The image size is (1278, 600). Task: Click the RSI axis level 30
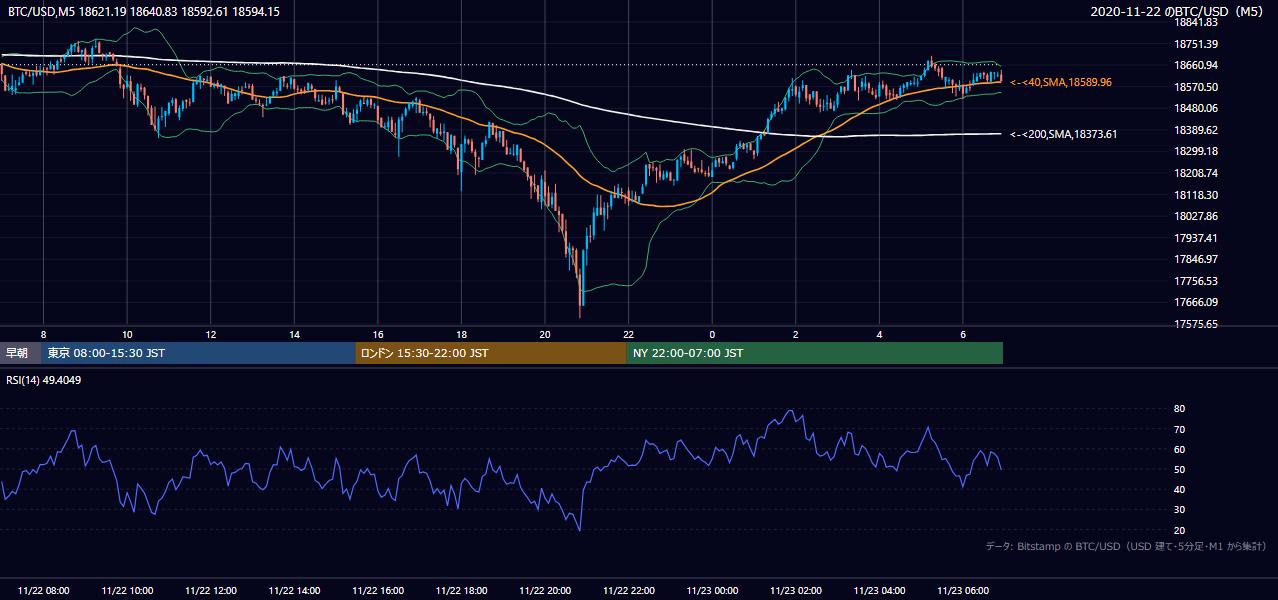[1179, 510]
